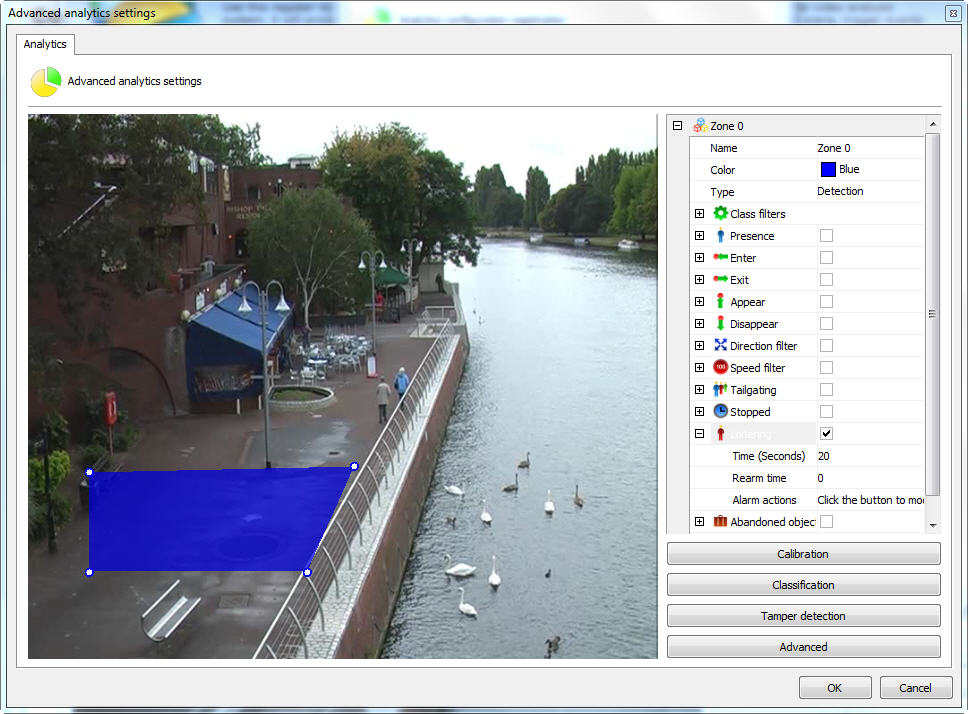Viewport: 968px width, 714px height.
Task: Confirm with the OK button
Action: pyautogui.click(x=835, y=687)
